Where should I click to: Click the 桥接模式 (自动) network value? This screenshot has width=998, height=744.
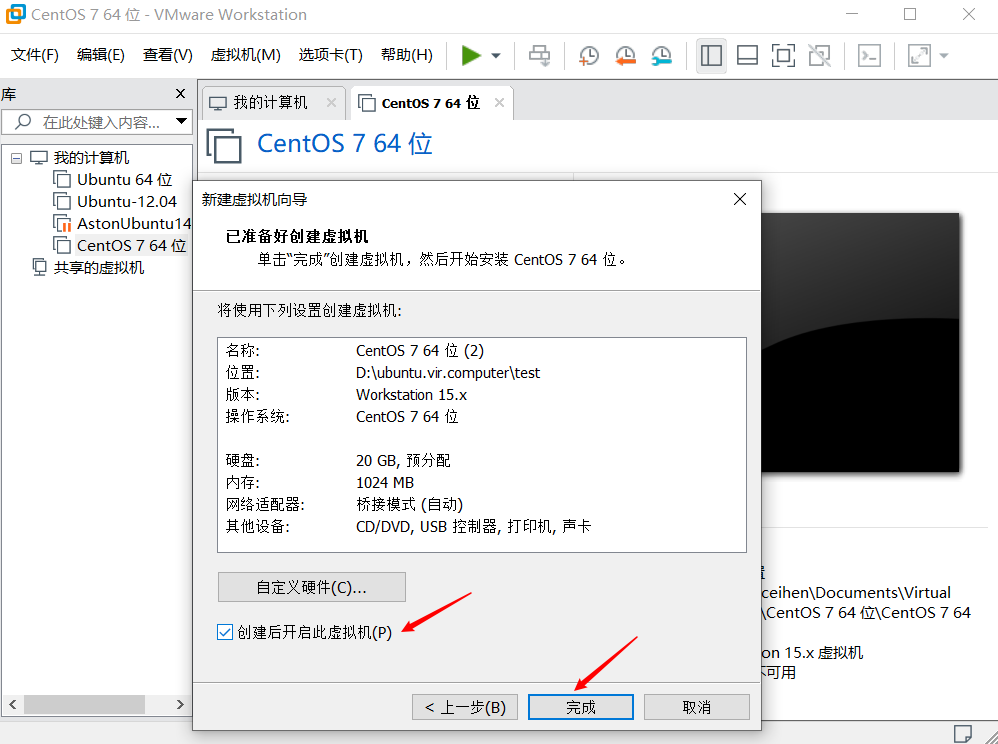[410, 505]
